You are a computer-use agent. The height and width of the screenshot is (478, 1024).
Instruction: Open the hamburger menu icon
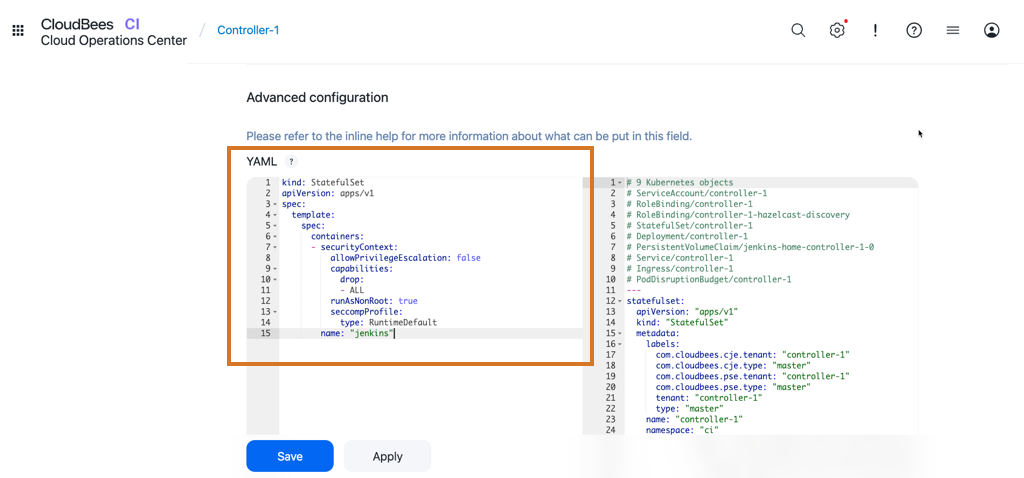point(953,31)
